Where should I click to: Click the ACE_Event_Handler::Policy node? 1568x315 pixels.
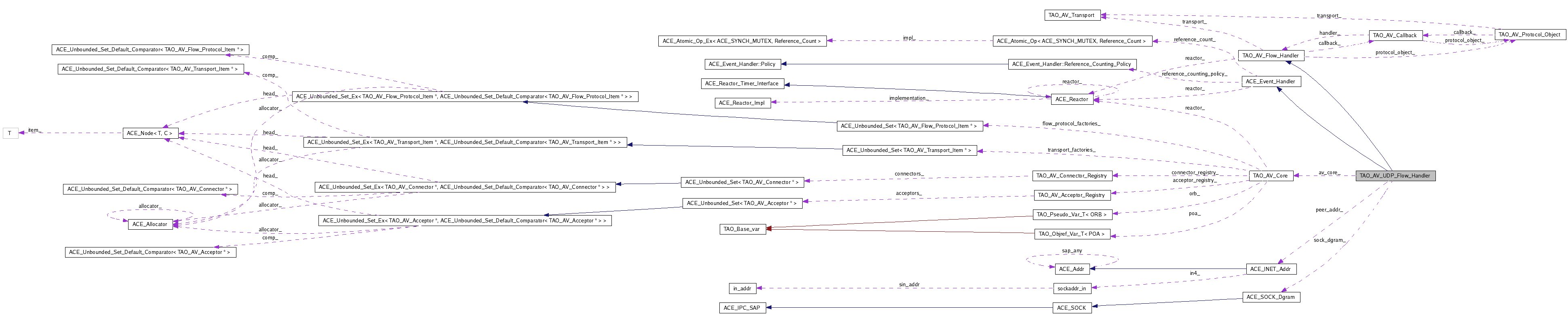[x=743, y=64]
